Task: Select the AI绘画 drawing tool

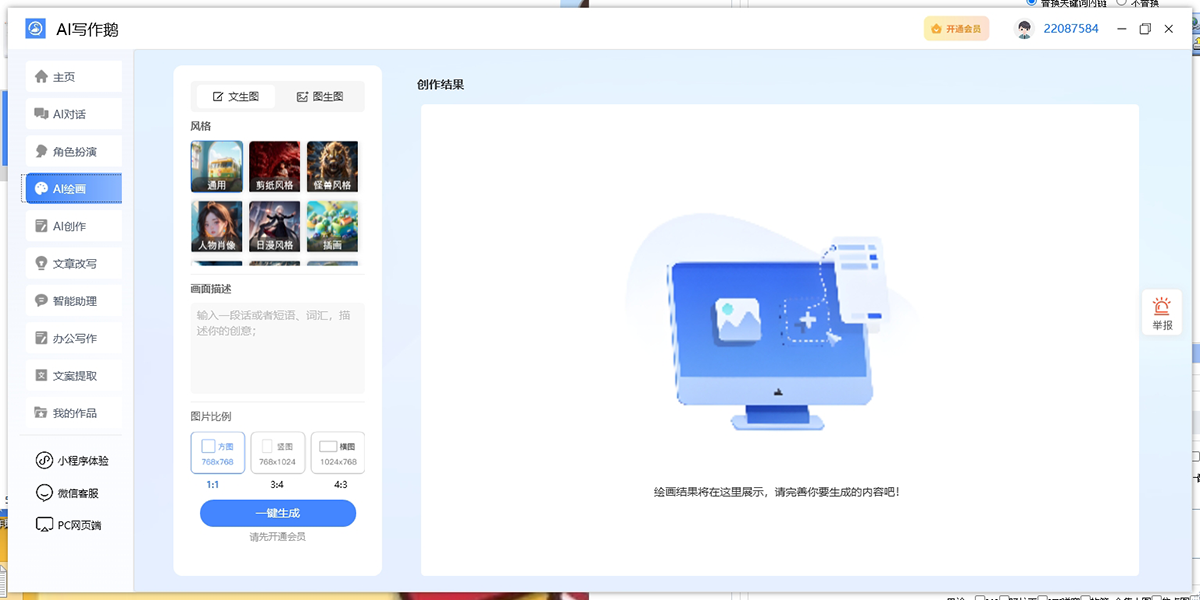Action: (x=73, y=188)
